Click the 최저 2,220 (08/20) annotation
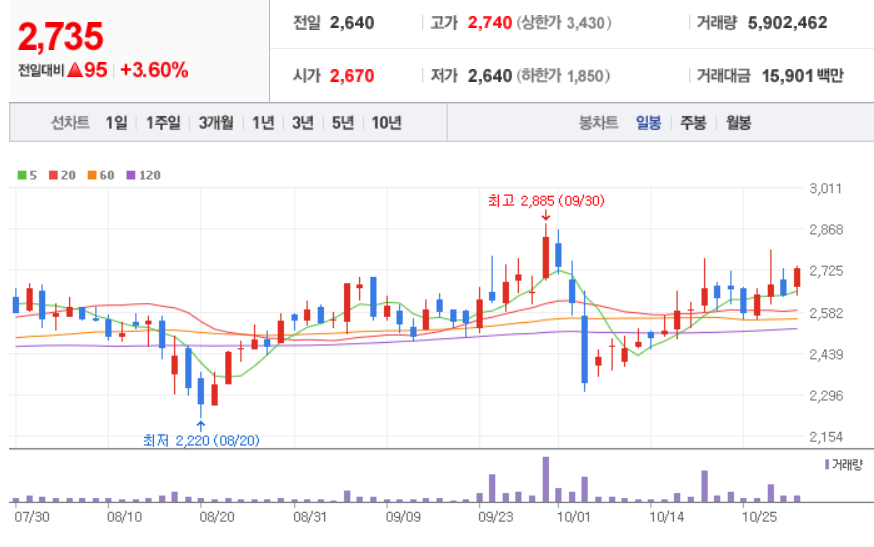 [x=201, y=440]
